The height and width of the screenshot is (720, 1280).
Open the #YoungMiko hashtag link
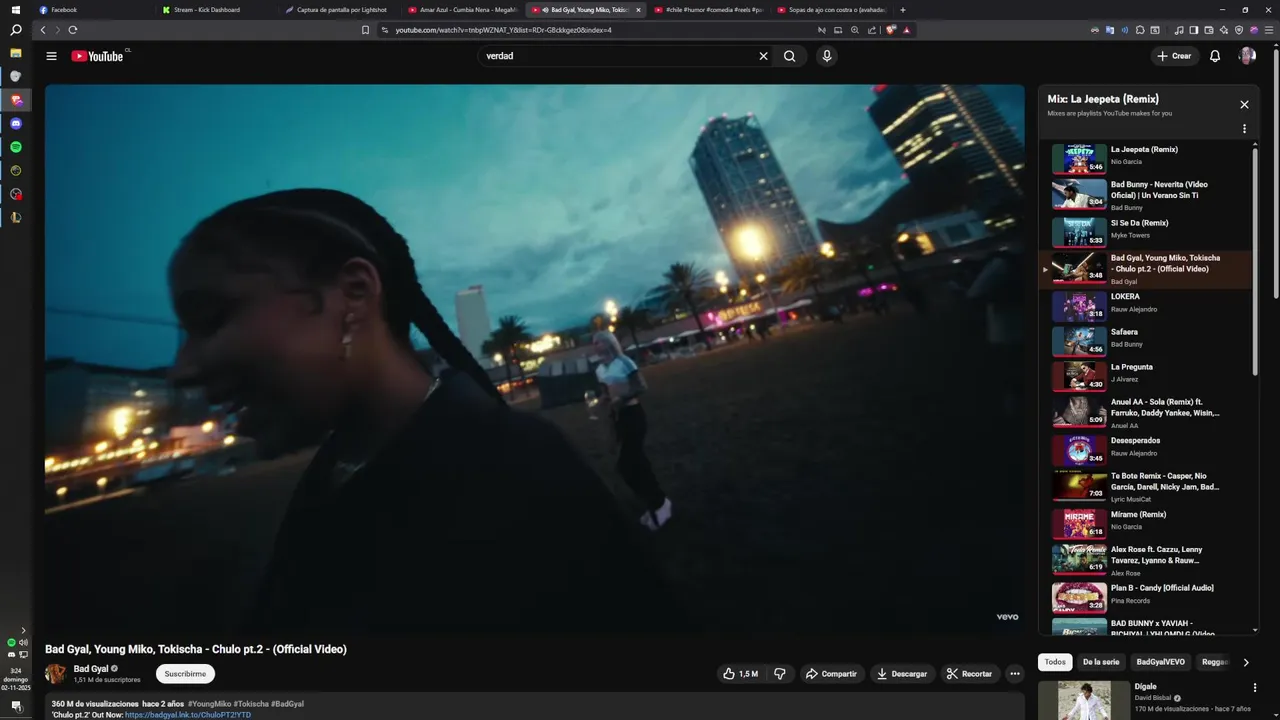[x=209, y=704]
